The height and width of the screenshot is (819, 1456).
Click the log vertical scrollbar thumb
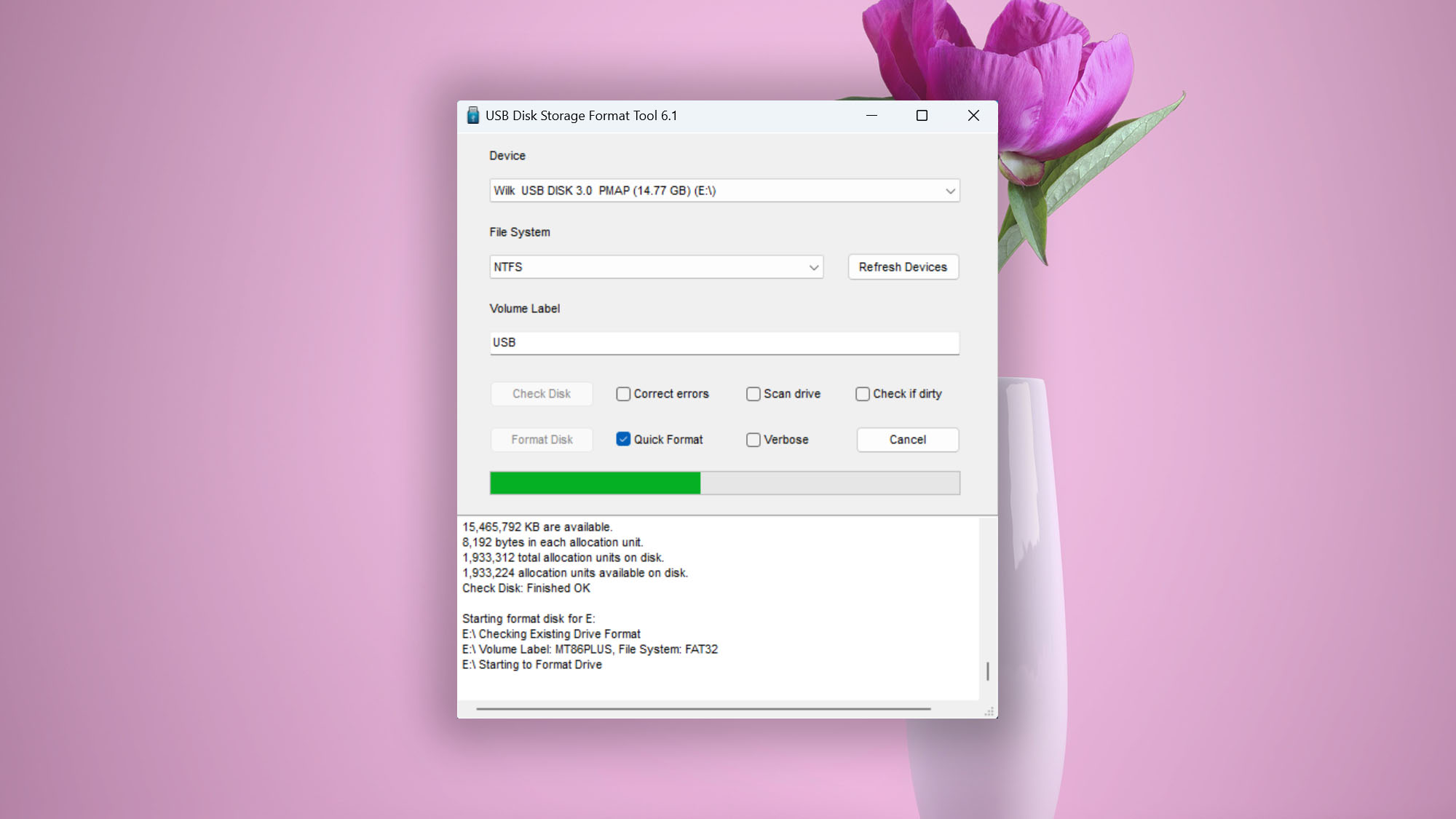(x=988, y=671)
